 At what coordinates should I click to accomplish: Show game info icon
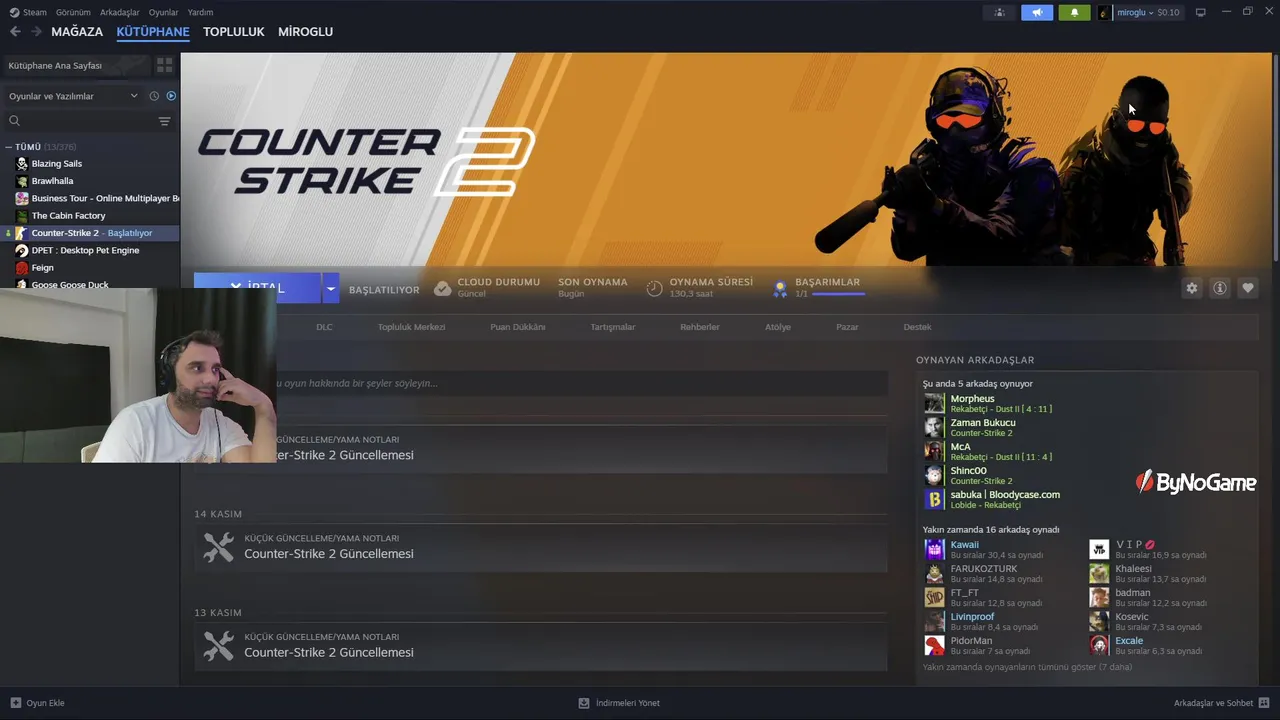[1220, 288]
